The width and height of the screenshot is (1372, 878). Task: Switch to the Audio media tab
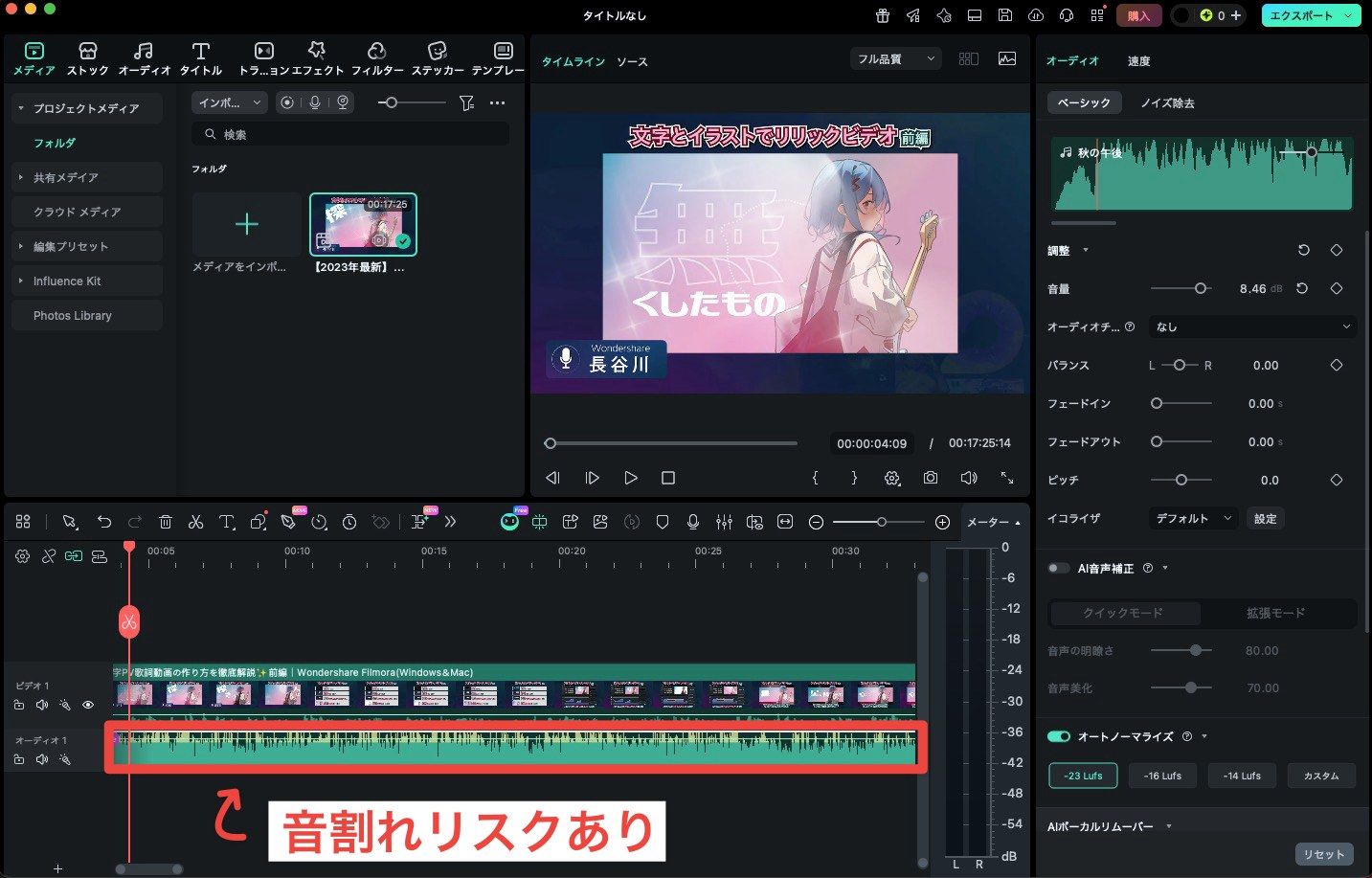pyautogui.click(x=144, y=59)
